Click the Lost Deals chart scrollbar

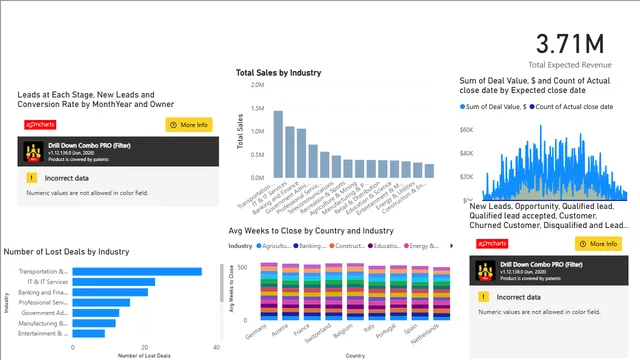click(222, 283)
